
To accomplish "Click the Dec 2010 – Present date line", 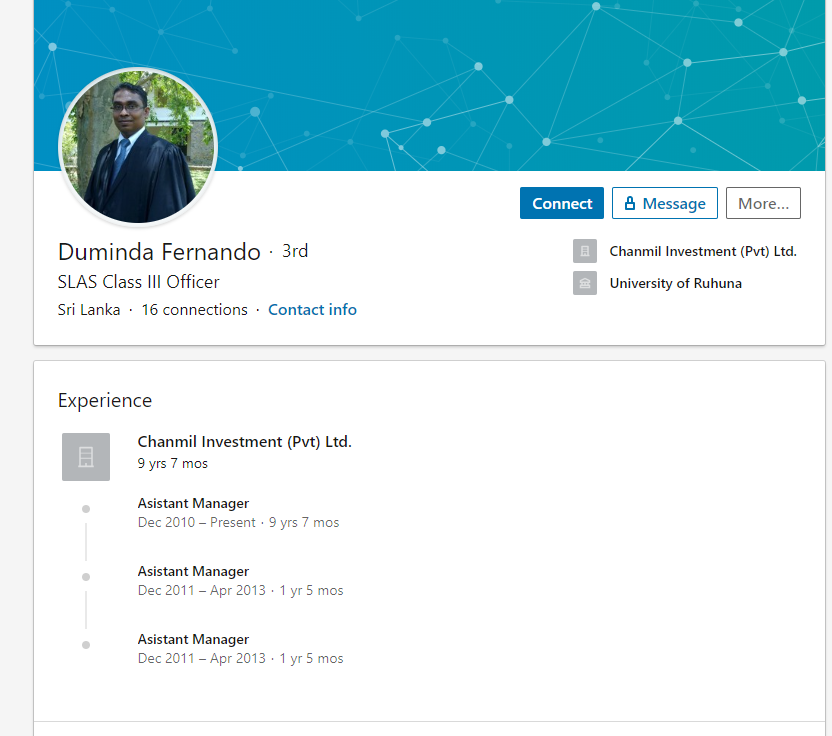I will (x=238, y=522).
